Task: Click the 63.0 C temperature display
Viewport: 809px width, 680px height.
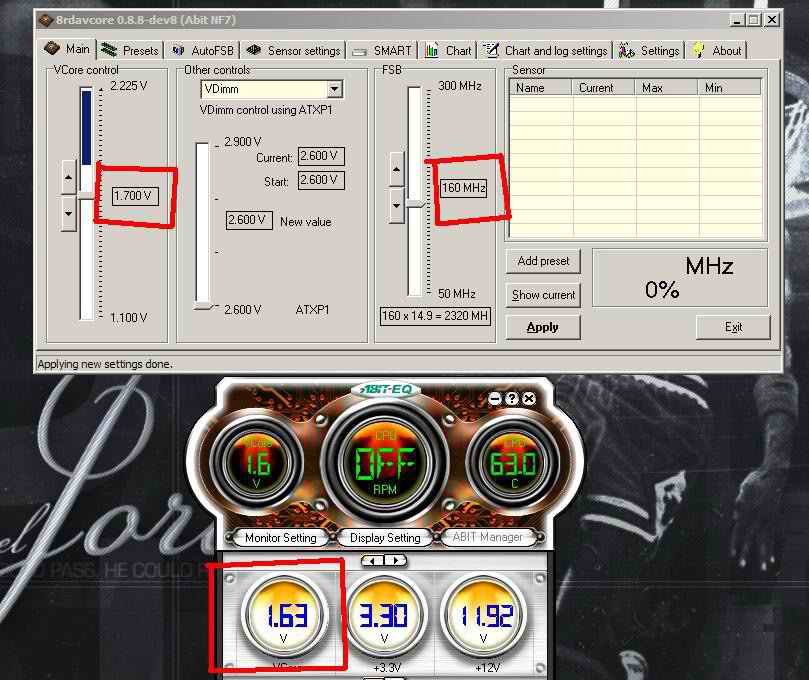Action: (513, 463)
